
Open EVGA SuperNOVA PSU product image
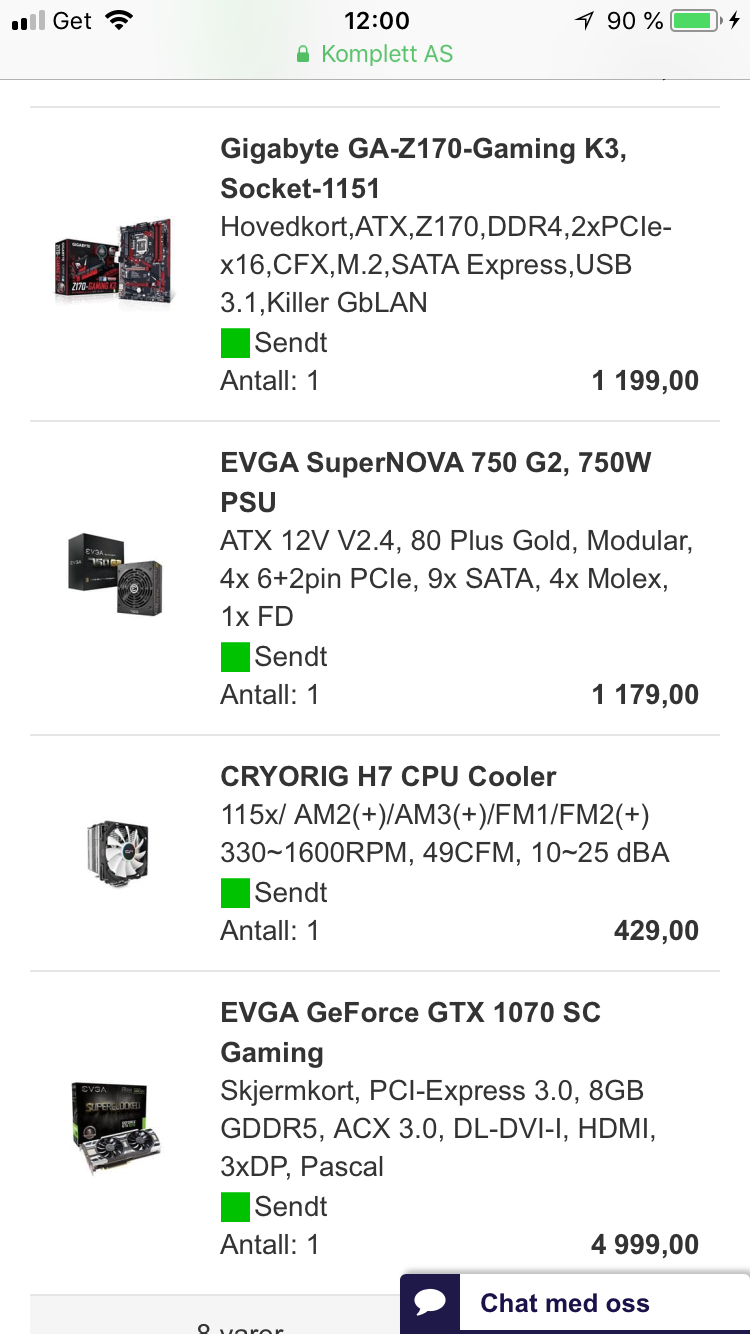114,574
